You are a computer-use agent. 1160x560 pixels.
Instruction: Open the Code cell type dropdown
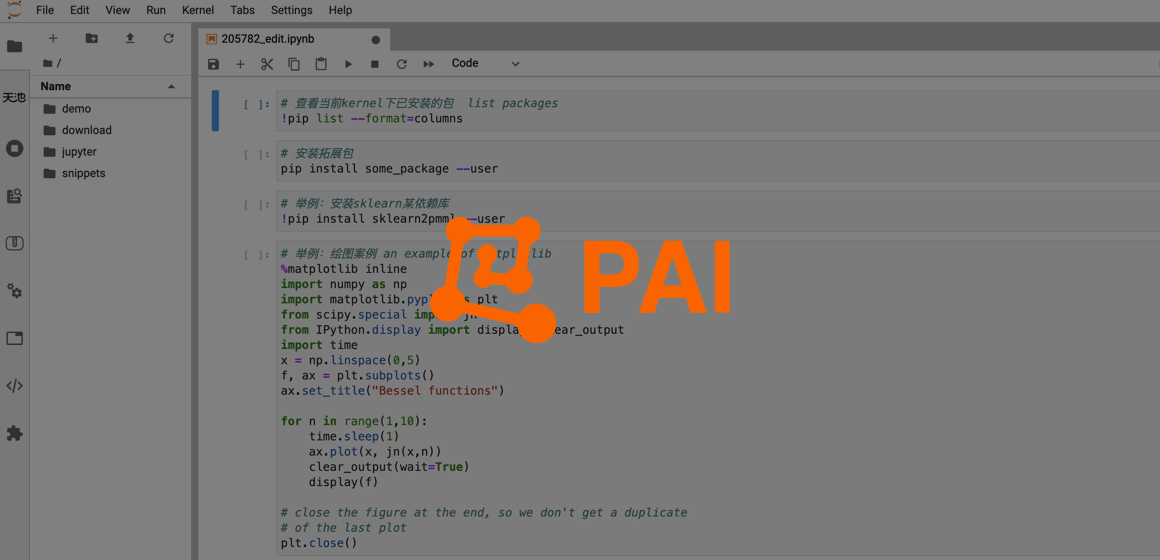coord(486,64)
